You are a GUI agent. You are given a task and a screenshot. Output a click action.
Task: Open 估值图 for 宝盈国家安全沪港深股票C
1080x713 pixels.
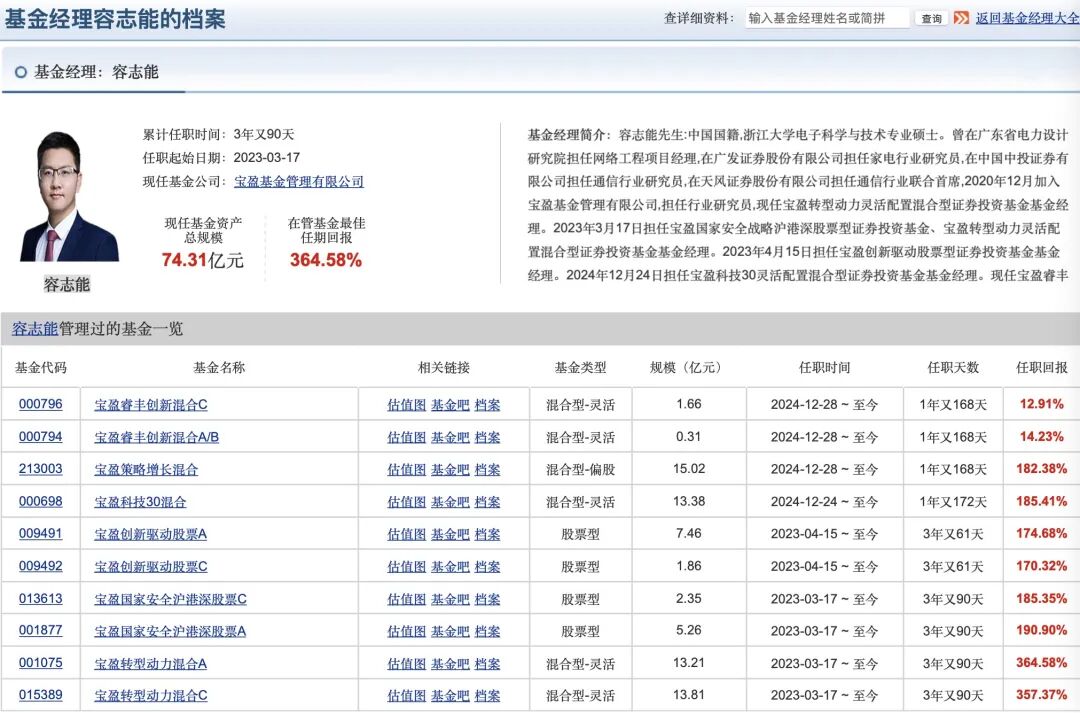[x=406, y=599]
